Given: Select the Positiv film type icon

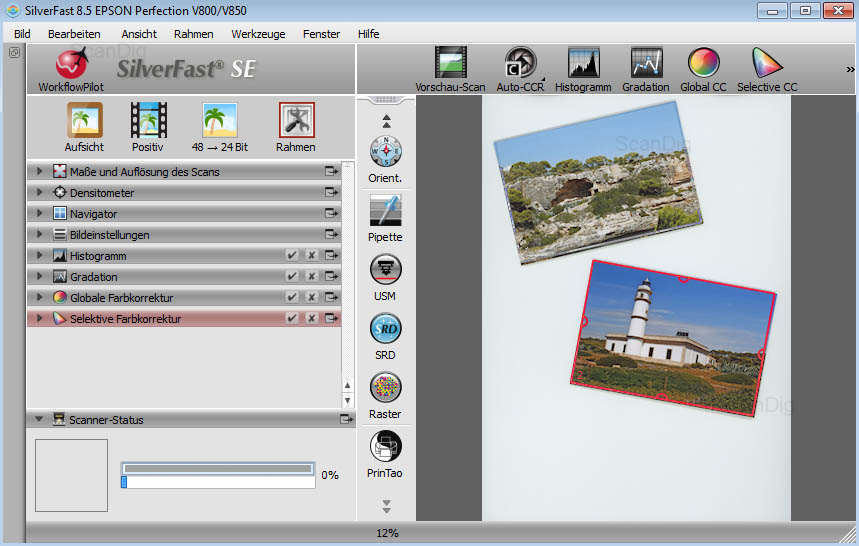Looking at the screenshot, I should click(x=148, y=119).
